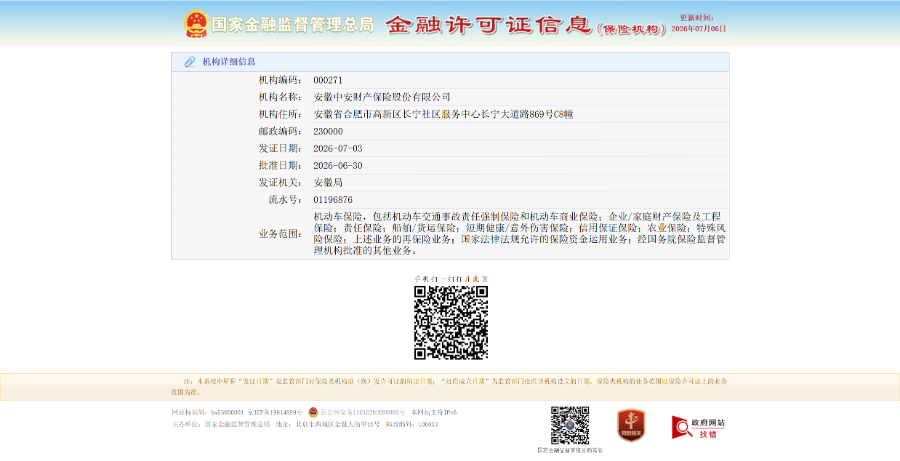Click the 更新时间 date in header
Screen dimensions: 900x461
pyautogui.click(x=699, y=28)
